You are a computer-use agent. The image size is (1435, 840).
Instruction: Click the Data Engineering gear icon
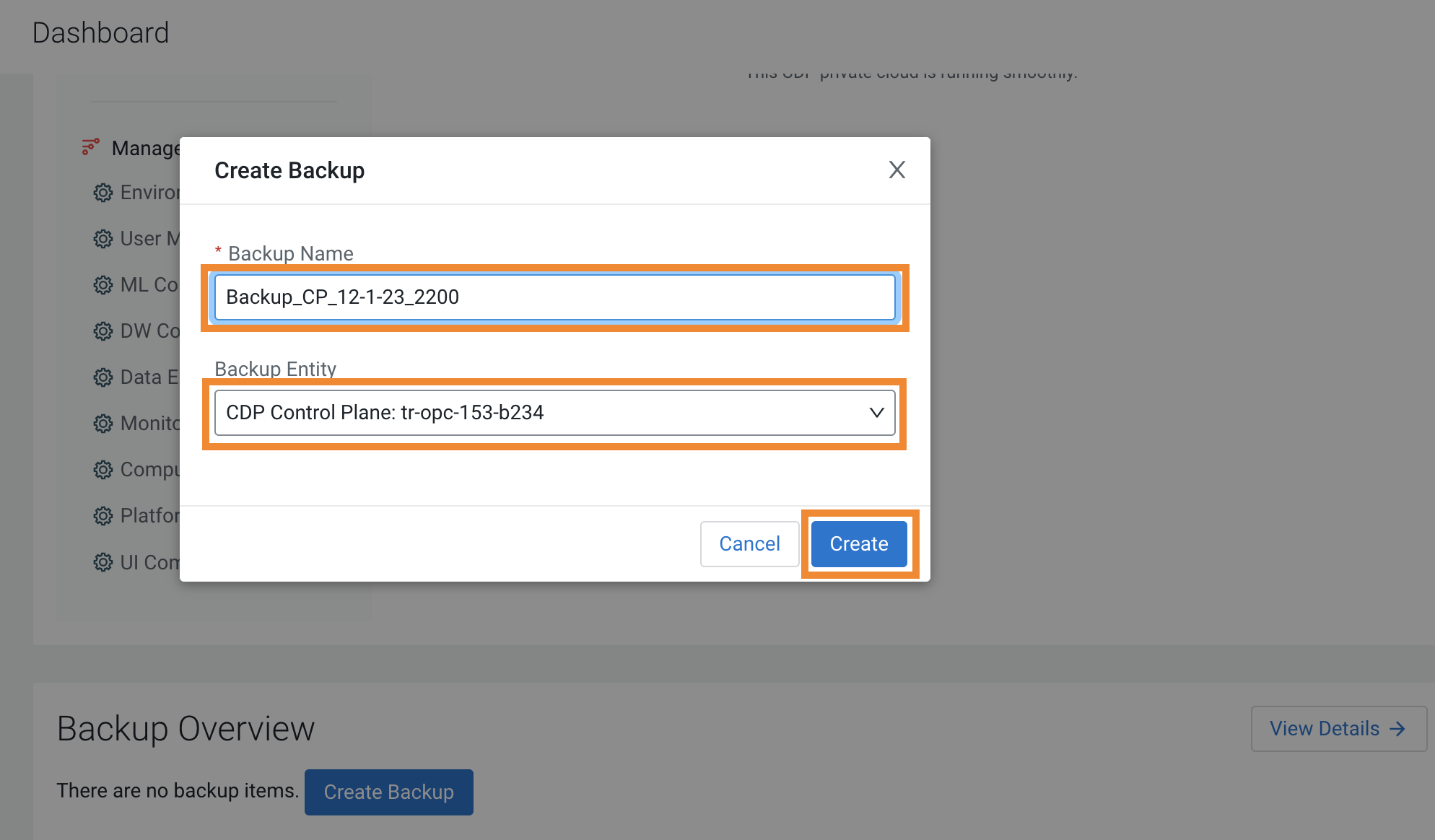pos(102,377)
